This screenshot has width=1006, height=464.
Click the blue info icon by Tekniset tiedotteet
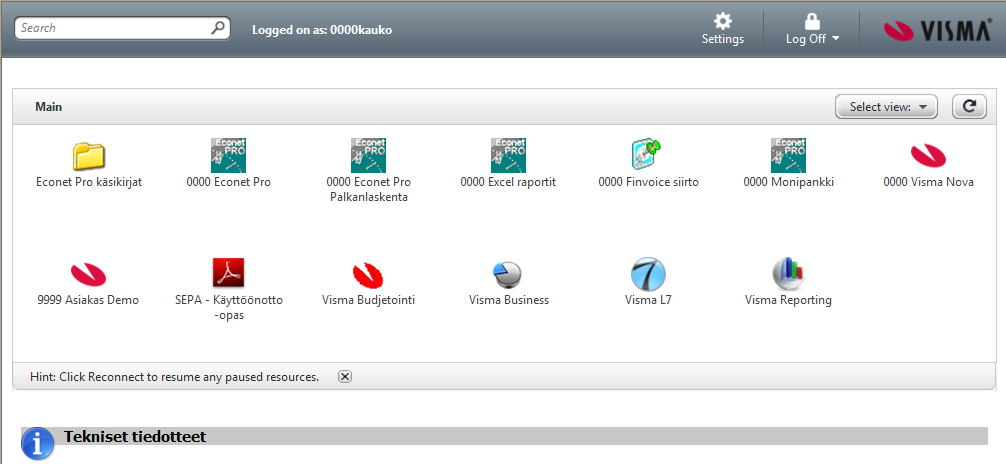(37, 443)
